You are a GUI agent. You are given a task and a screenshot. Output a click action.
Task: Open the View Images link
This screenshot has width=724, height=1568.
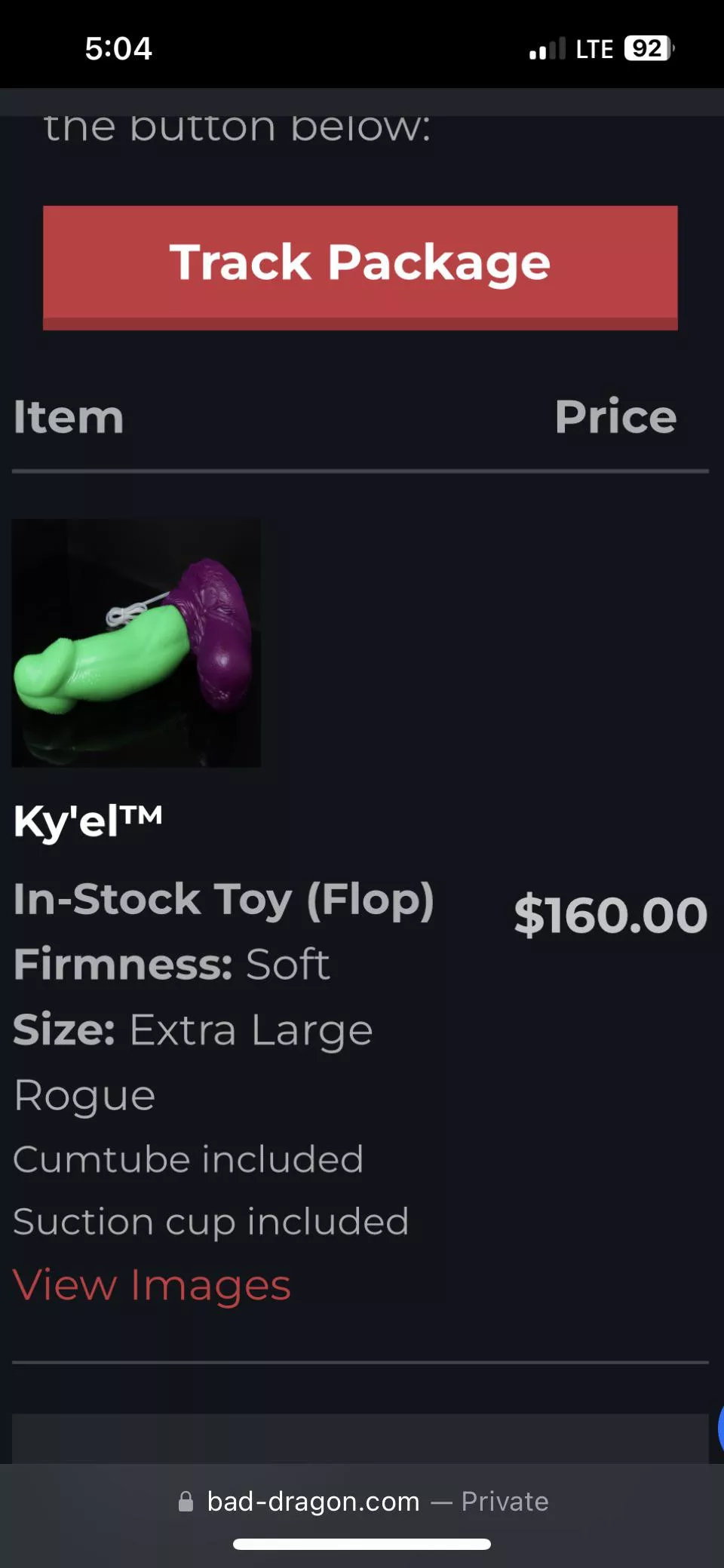tap(151, 1284)
